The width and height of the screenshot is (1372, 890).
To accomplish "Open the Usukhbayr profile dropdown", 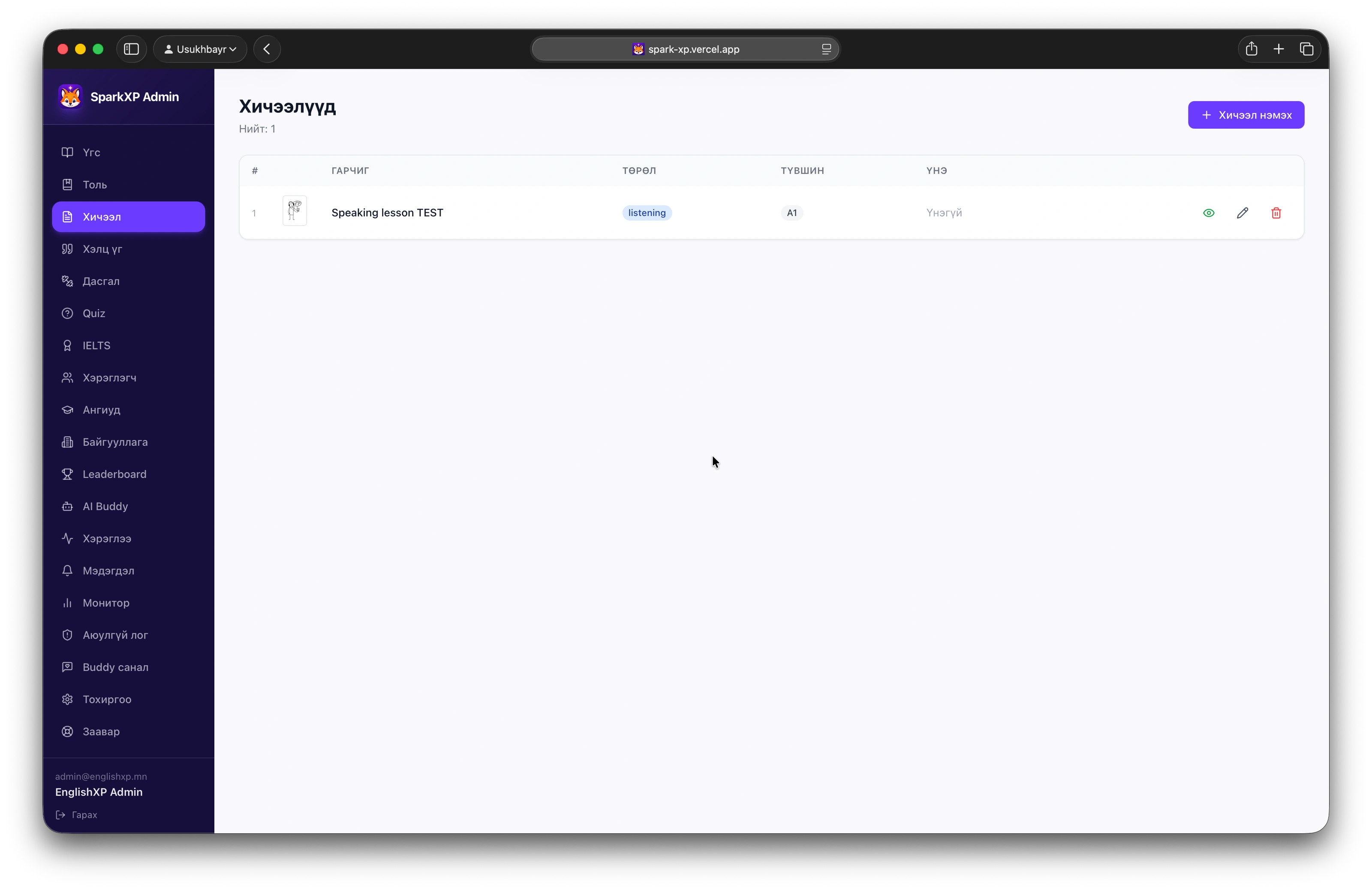I will pyautogui.click(x=200, y=49).
